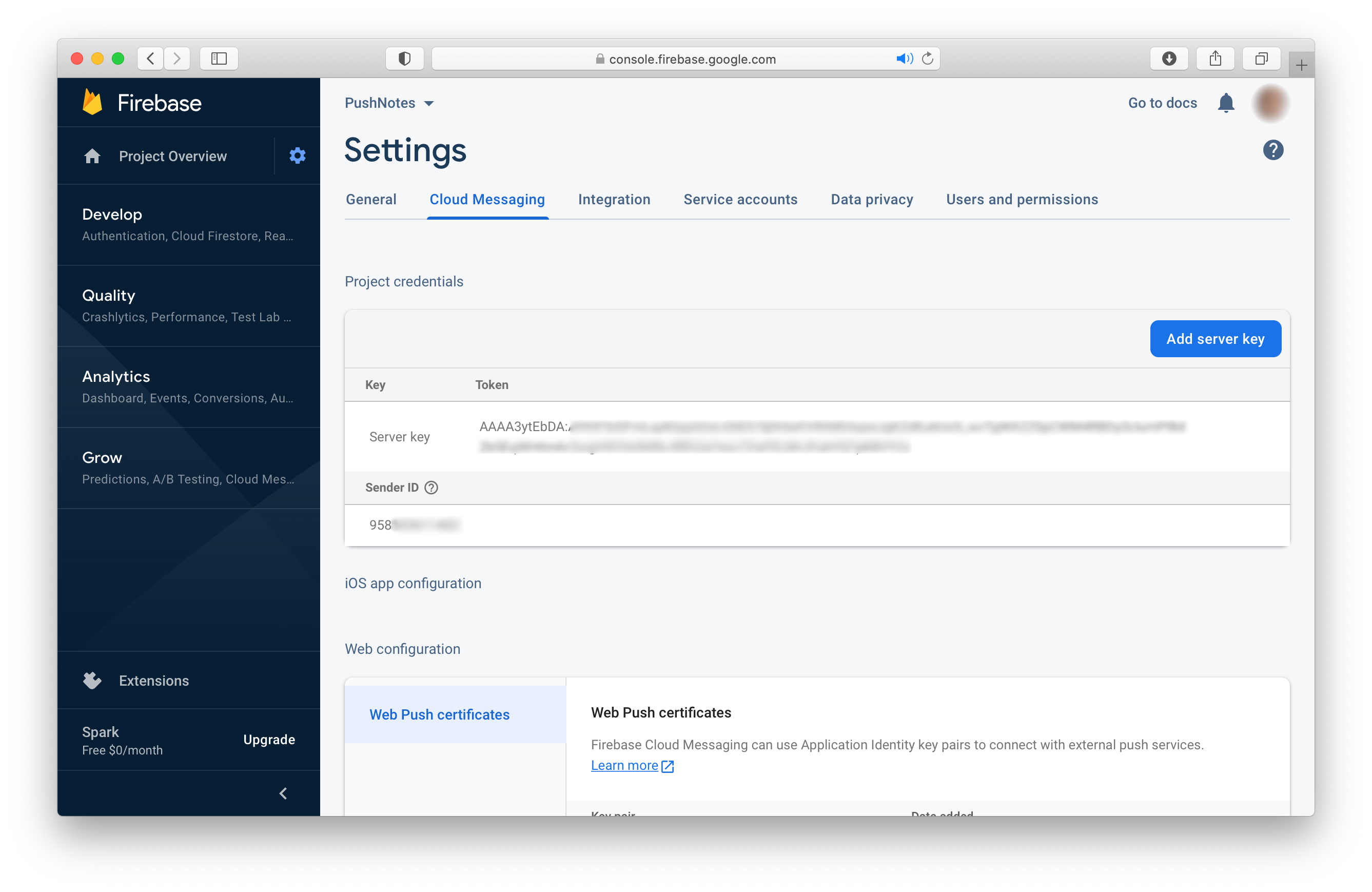Click the Web configuration heading
Image resolution: width=1372 pixels, height=892 pixels.
coord(402,649)
